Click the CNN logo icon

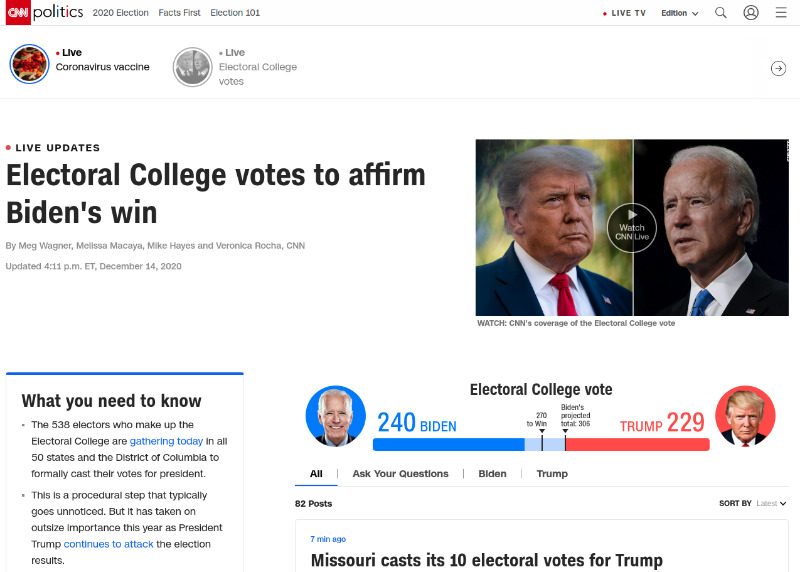coord(18,12)
